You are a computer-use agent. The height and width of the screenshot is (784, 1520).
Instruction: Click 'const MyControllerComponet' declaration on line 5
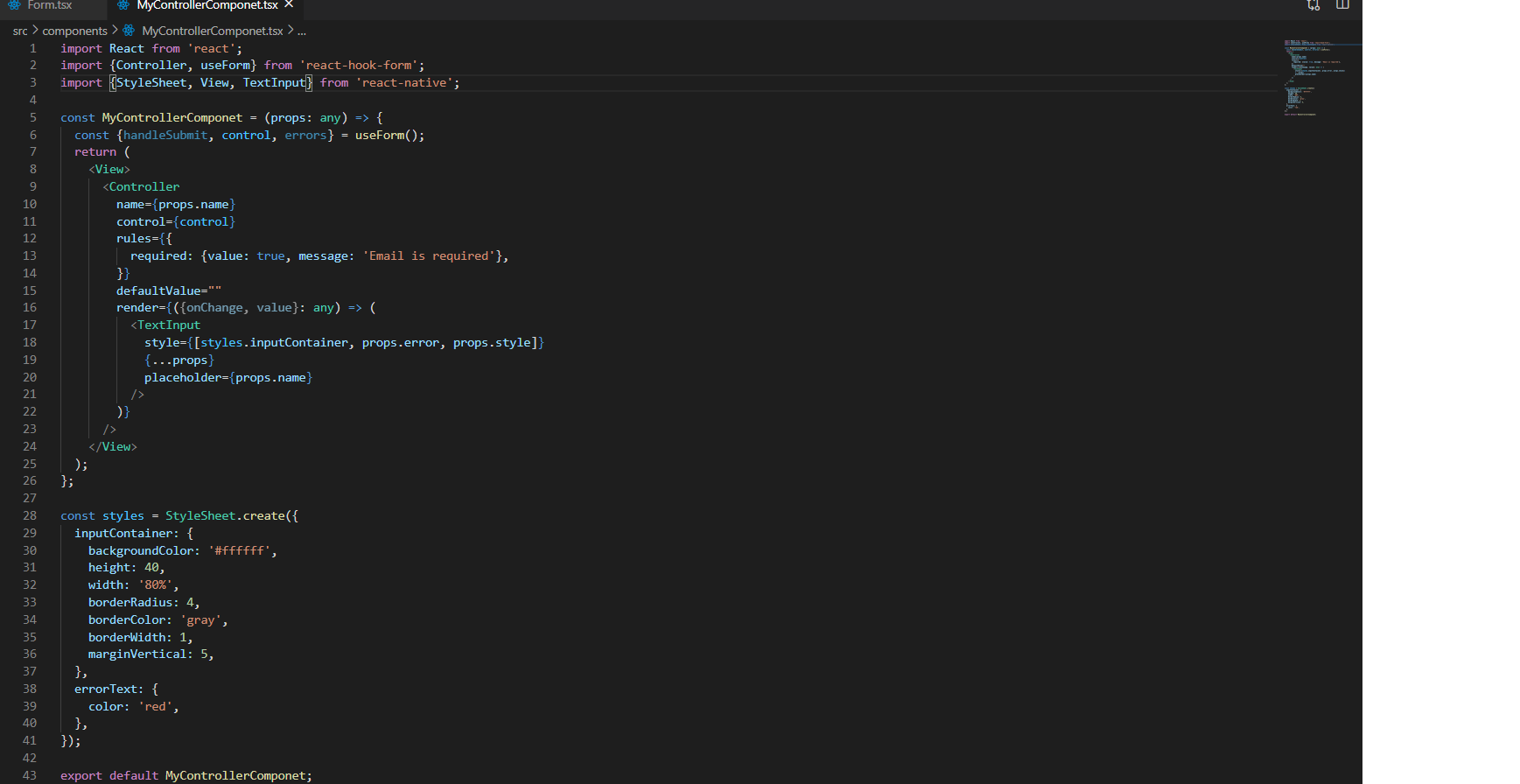(151, 117)
